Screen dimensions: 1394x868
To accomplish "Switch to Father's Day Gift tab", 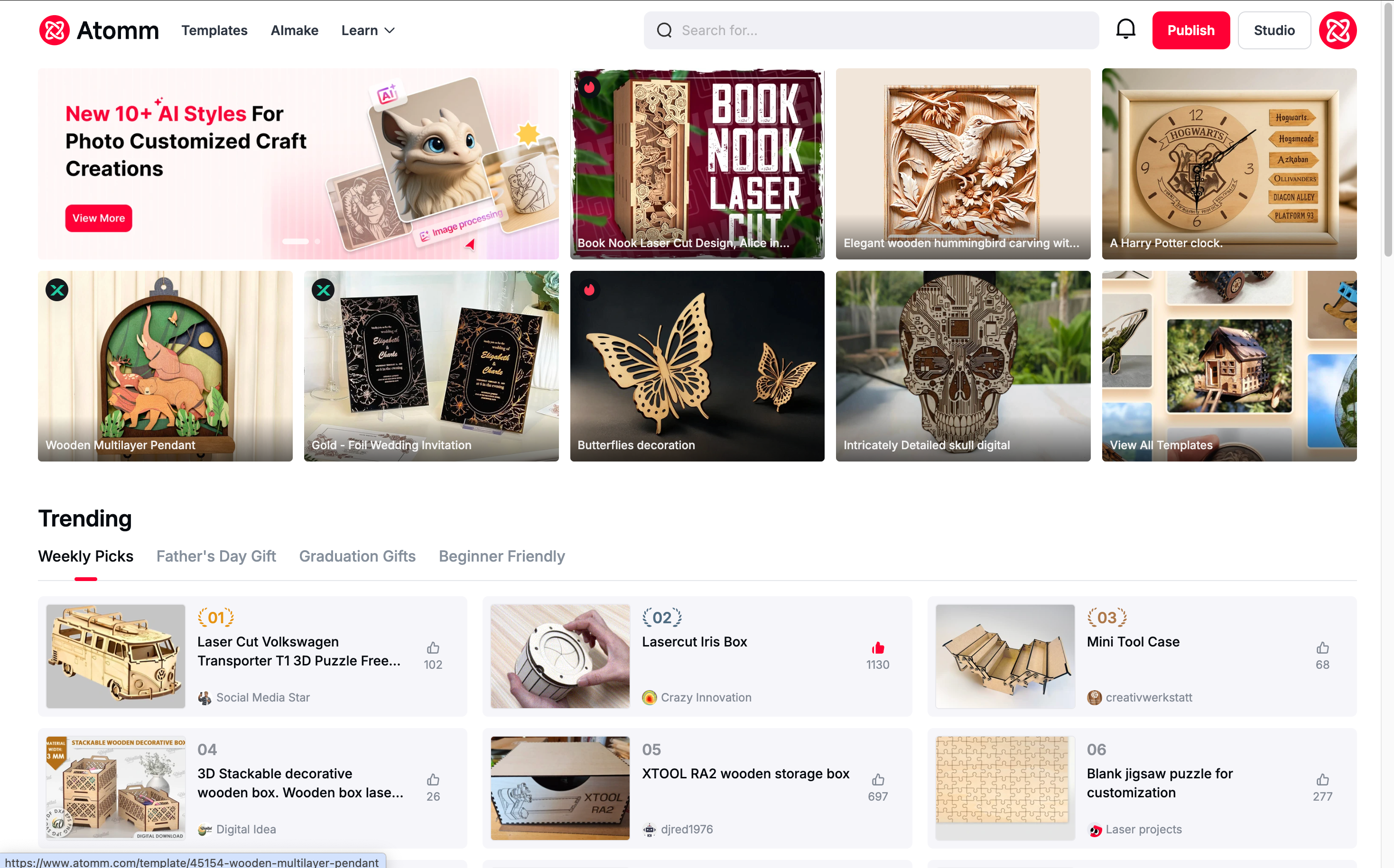I will tap(216, 556).
